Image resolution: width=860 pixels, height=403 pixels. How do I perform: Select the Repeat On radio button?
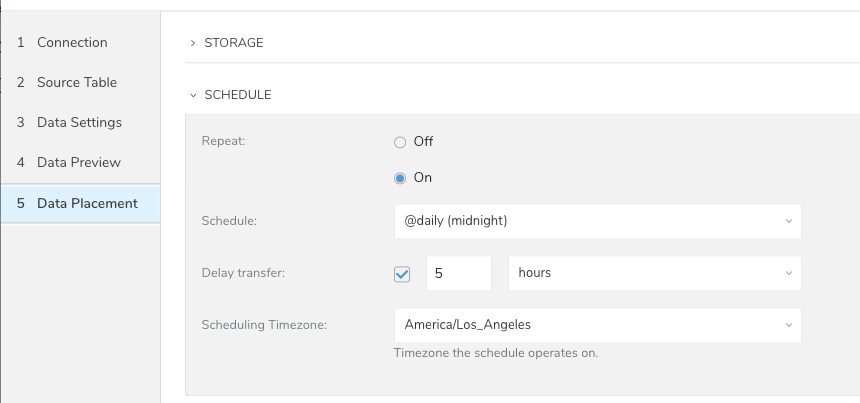[x=400, y=178]
